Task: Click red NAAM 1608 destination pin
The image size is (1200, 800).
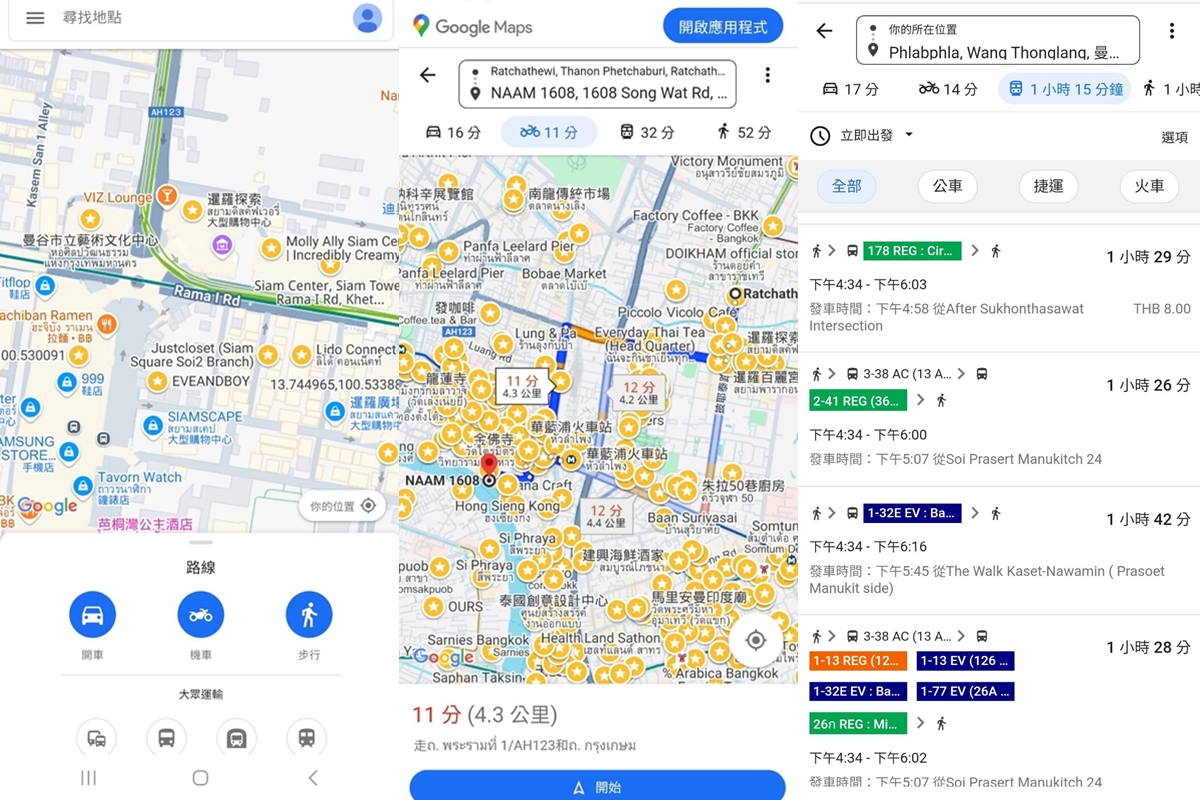Action: tap(489, 466)
